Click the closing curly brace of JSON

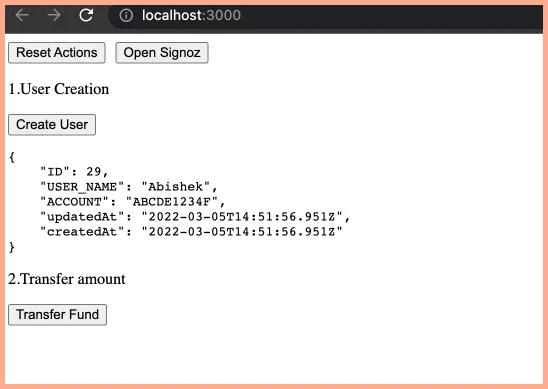[x=12, y=247]
